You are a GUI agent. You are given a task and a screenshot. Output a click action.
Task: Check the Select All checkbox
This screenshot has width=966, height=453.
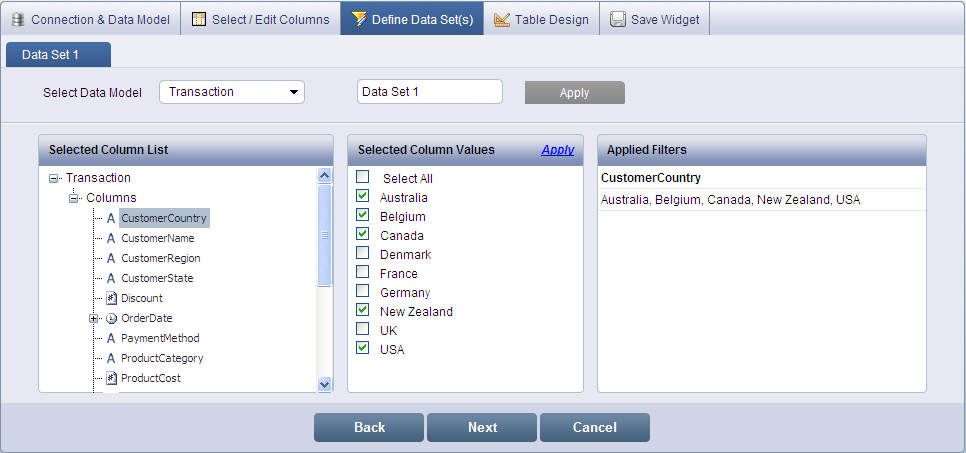click(x=363, y=177)
